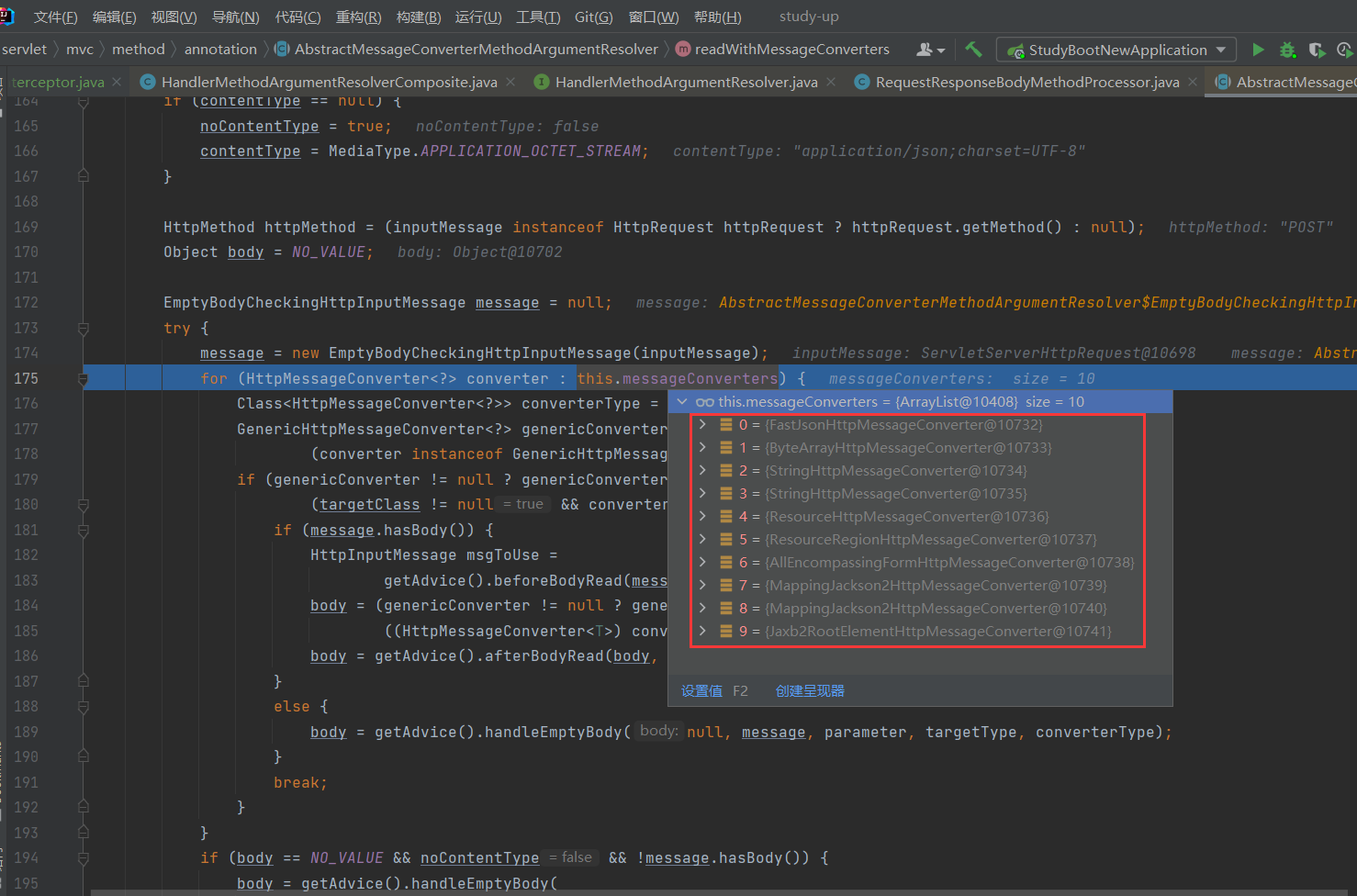The width and height of the screenshot is (1357, 896).
Task: Click the Spring Boot icon in the run configuration
Action: click(1015, 50)
